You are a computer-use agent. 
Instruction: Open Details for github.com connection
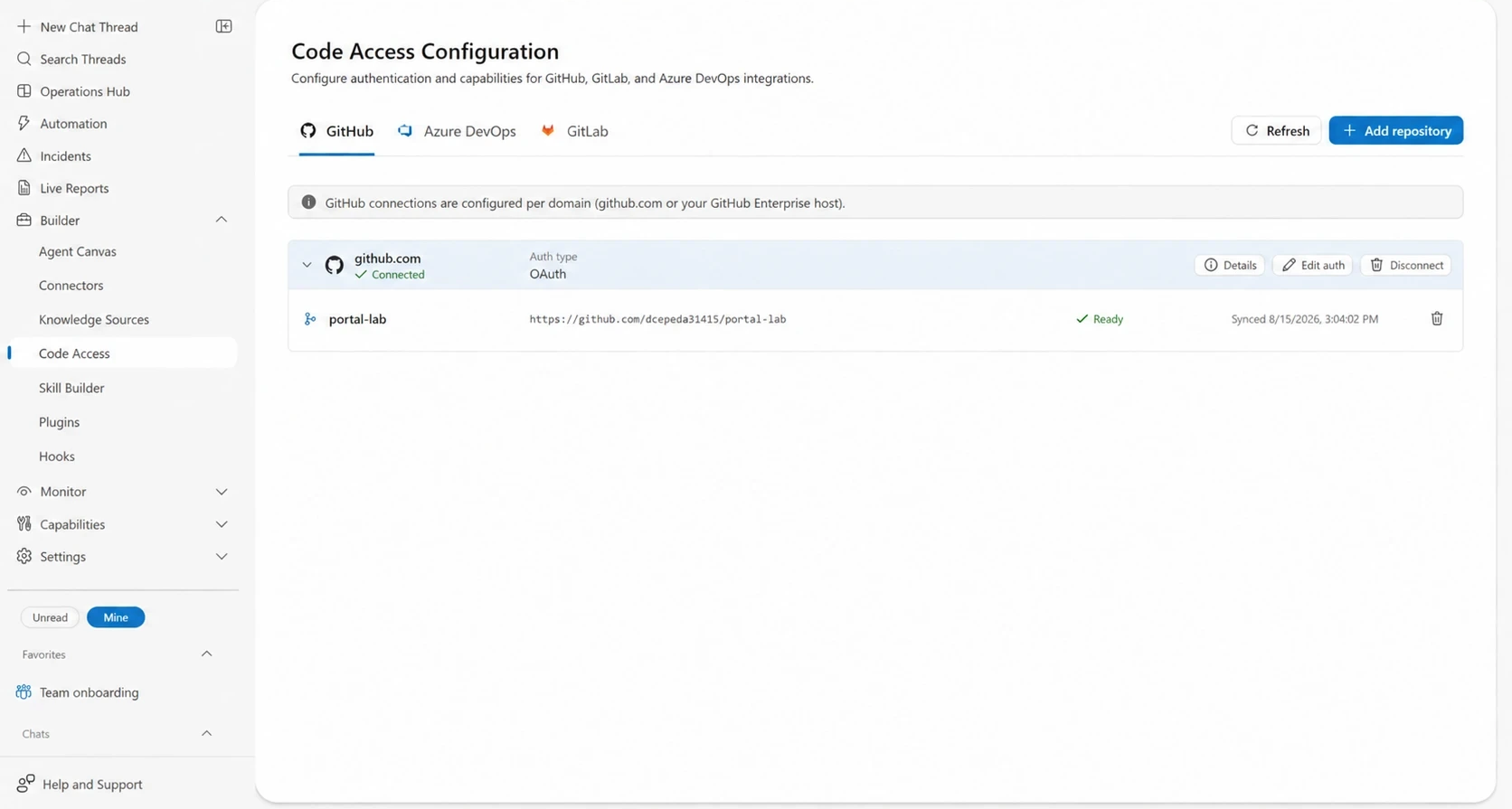1230,265
